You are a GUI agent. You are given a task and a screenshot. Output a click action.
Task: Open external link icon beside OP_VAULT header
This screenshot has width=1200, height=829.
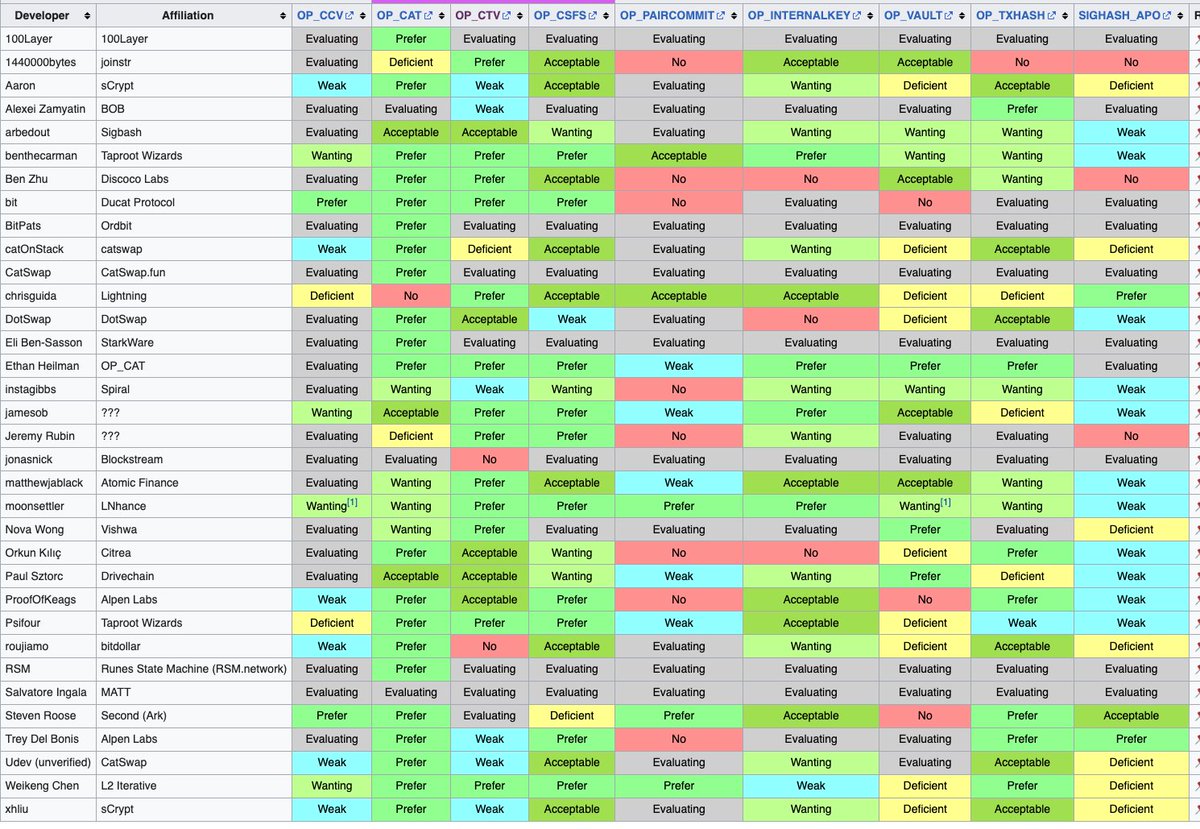click(x=948, y=16)
